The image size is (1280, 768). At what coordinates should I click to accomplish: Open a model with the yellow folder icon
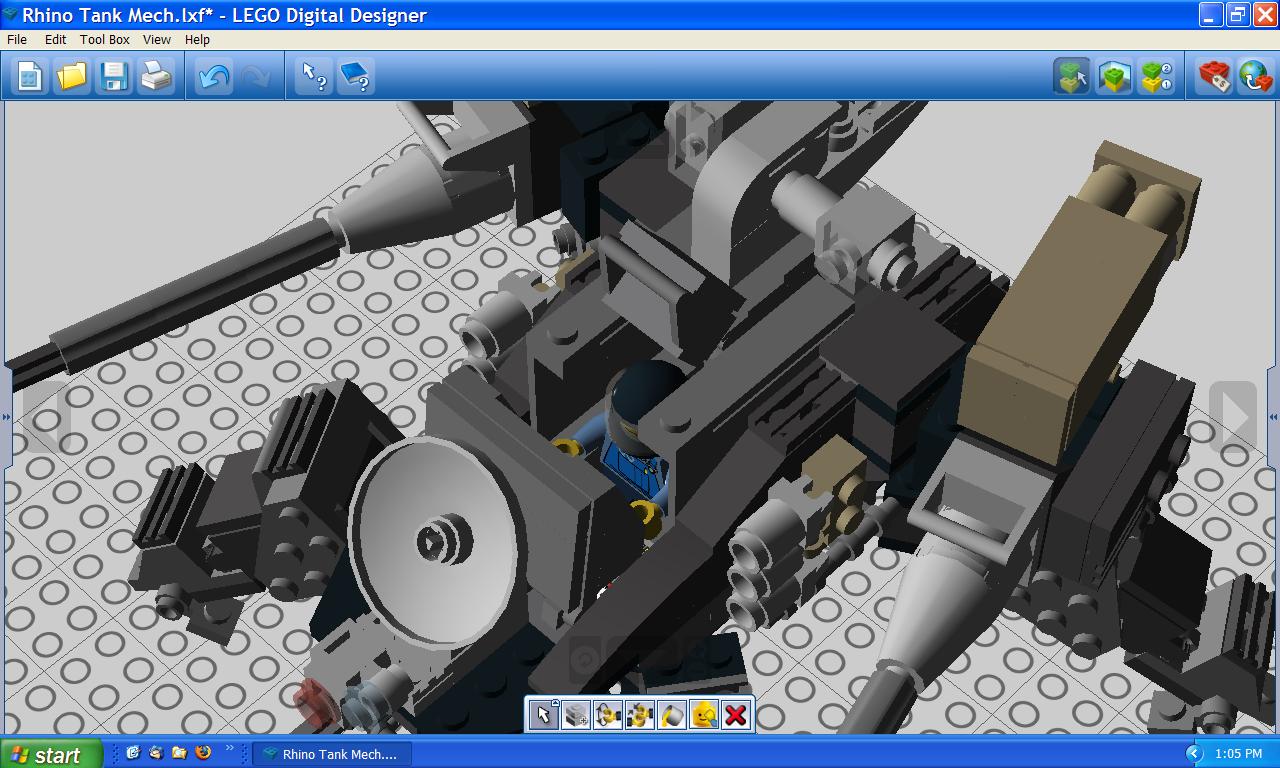(72, 76)
